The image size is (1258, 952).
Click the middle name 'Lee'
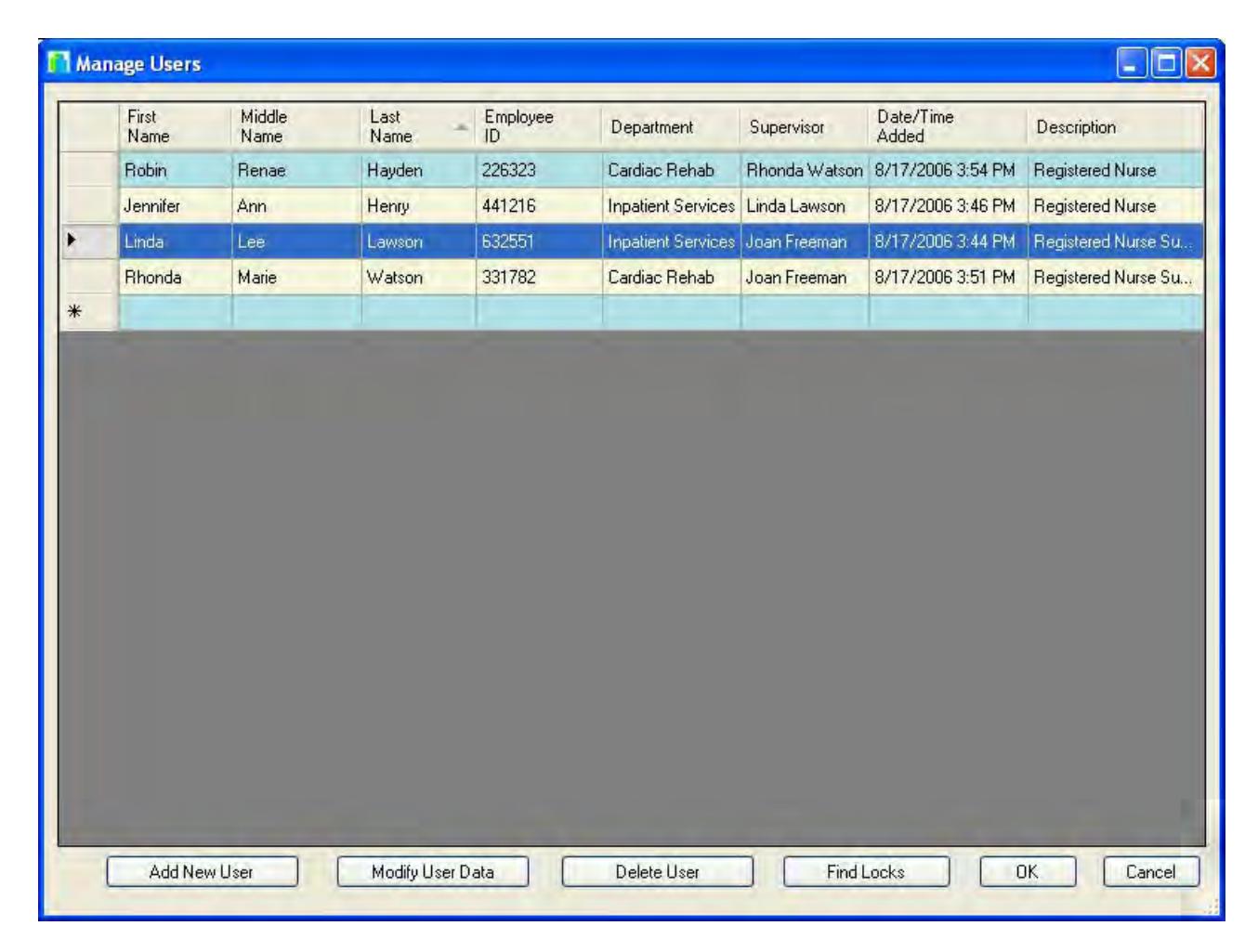coord(297,241)
